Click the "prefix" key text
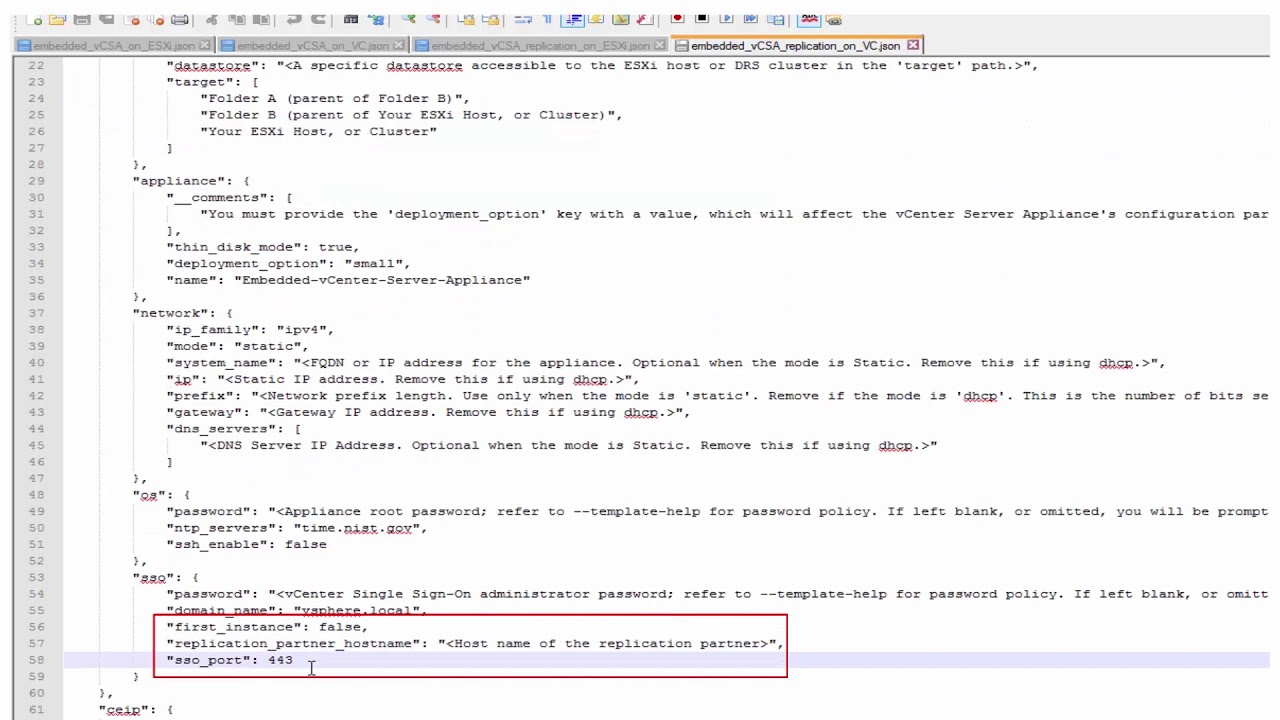This screenshot has width=1280, height=720. tap(200, 396)
